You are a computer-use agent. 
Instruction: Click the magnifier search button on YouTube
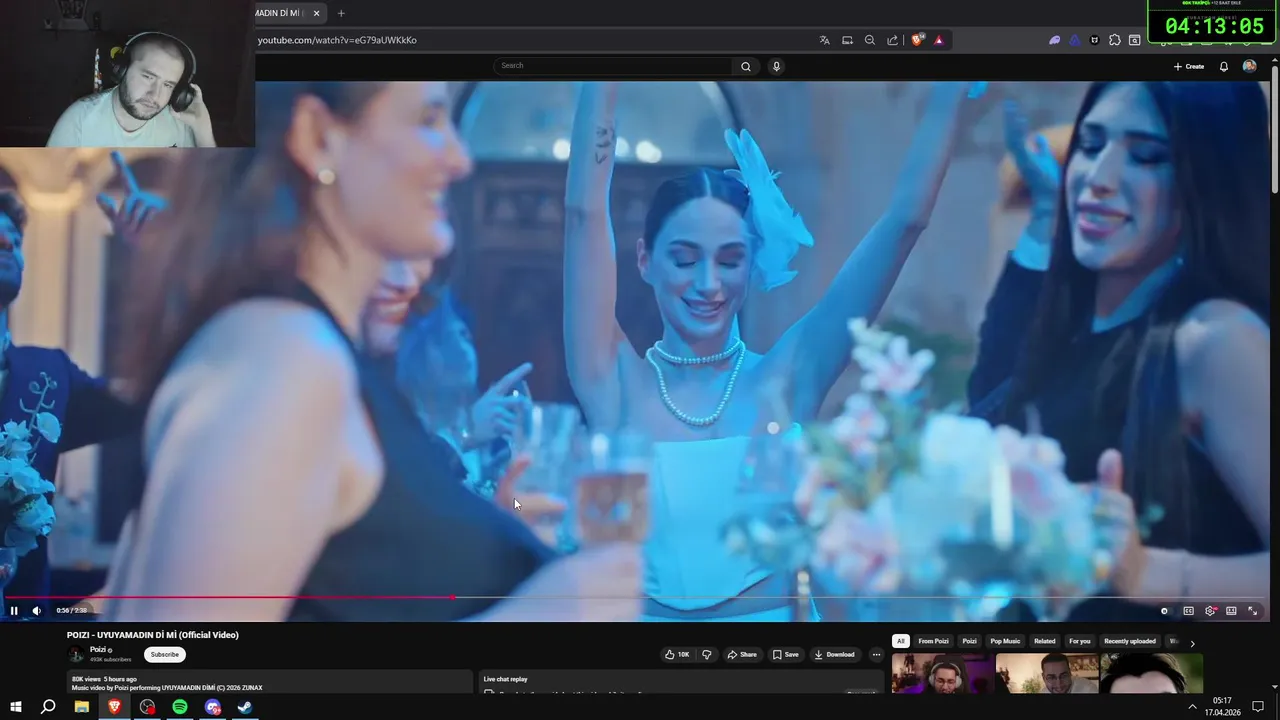click(x=746, y=66)
